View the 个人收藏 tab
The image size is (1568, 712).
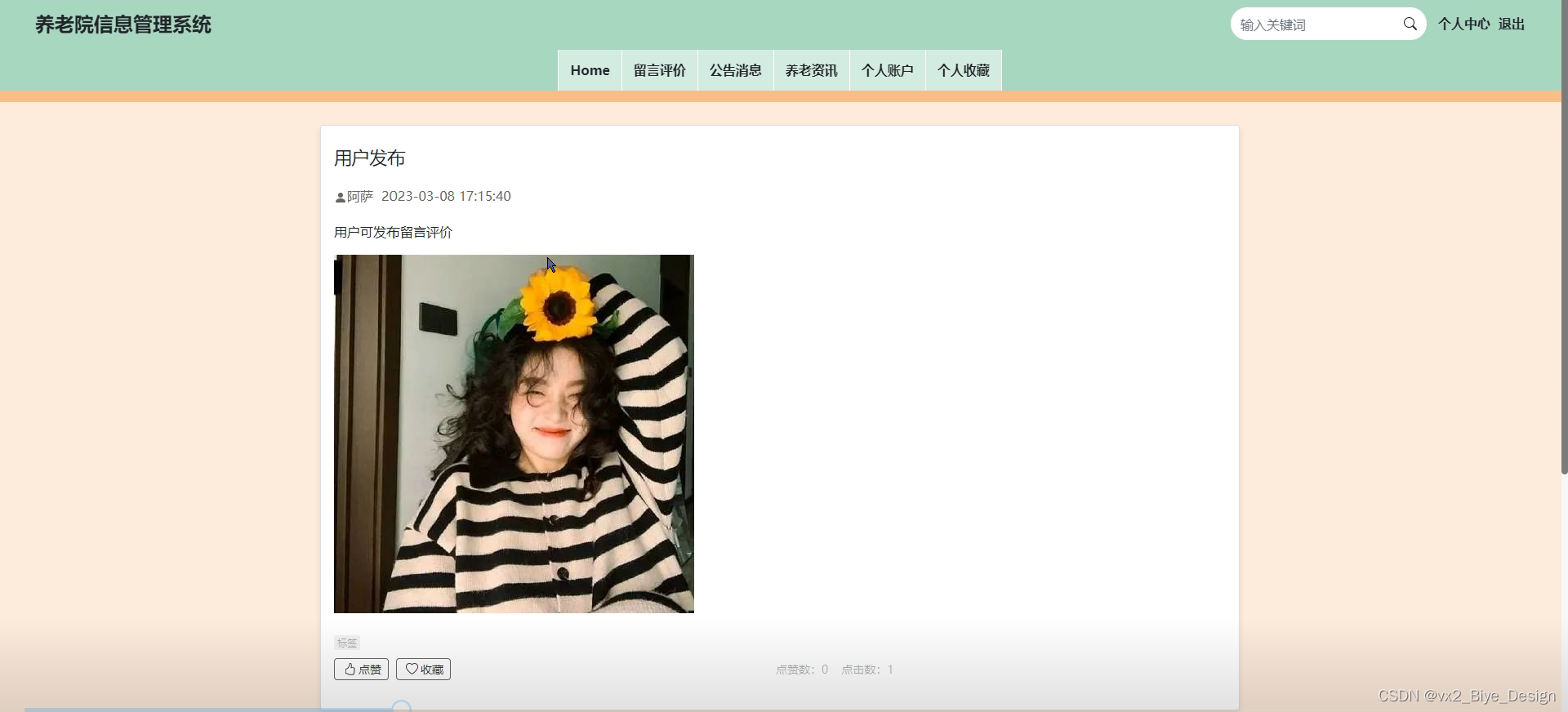tap(964, 70)
